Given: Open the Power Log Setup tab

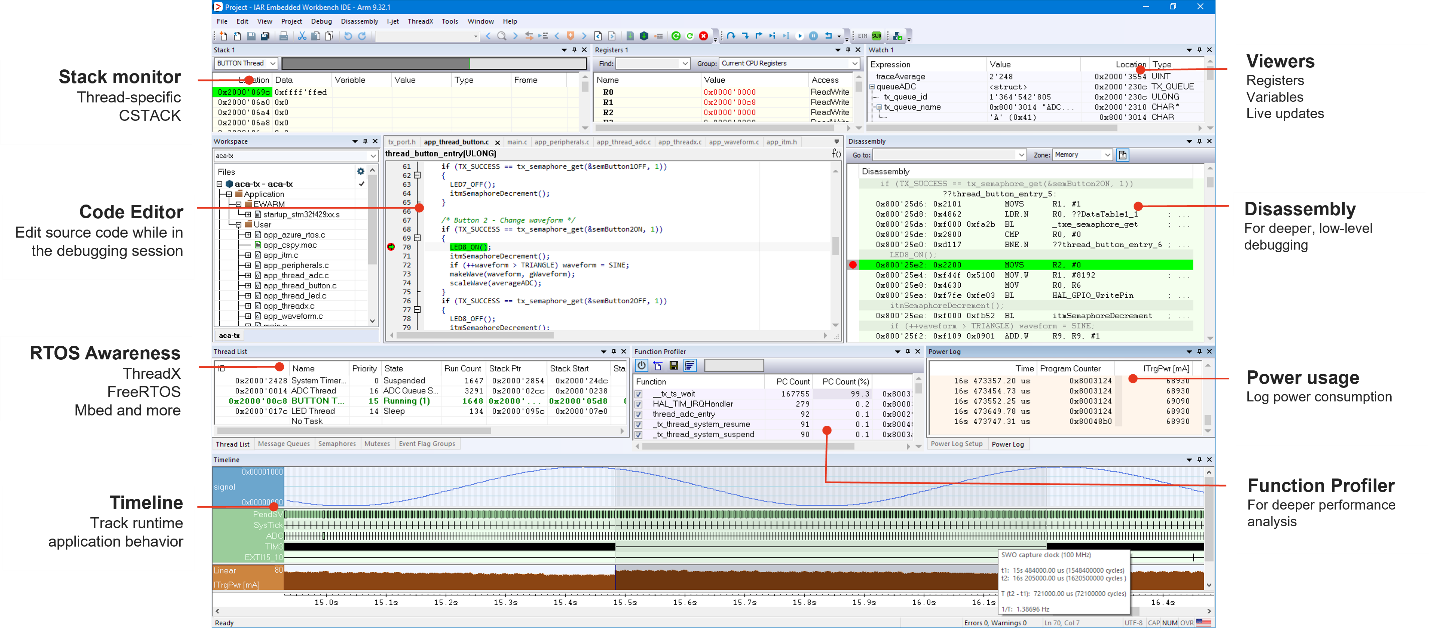Looking at the screenshot, I should (956, 444).
